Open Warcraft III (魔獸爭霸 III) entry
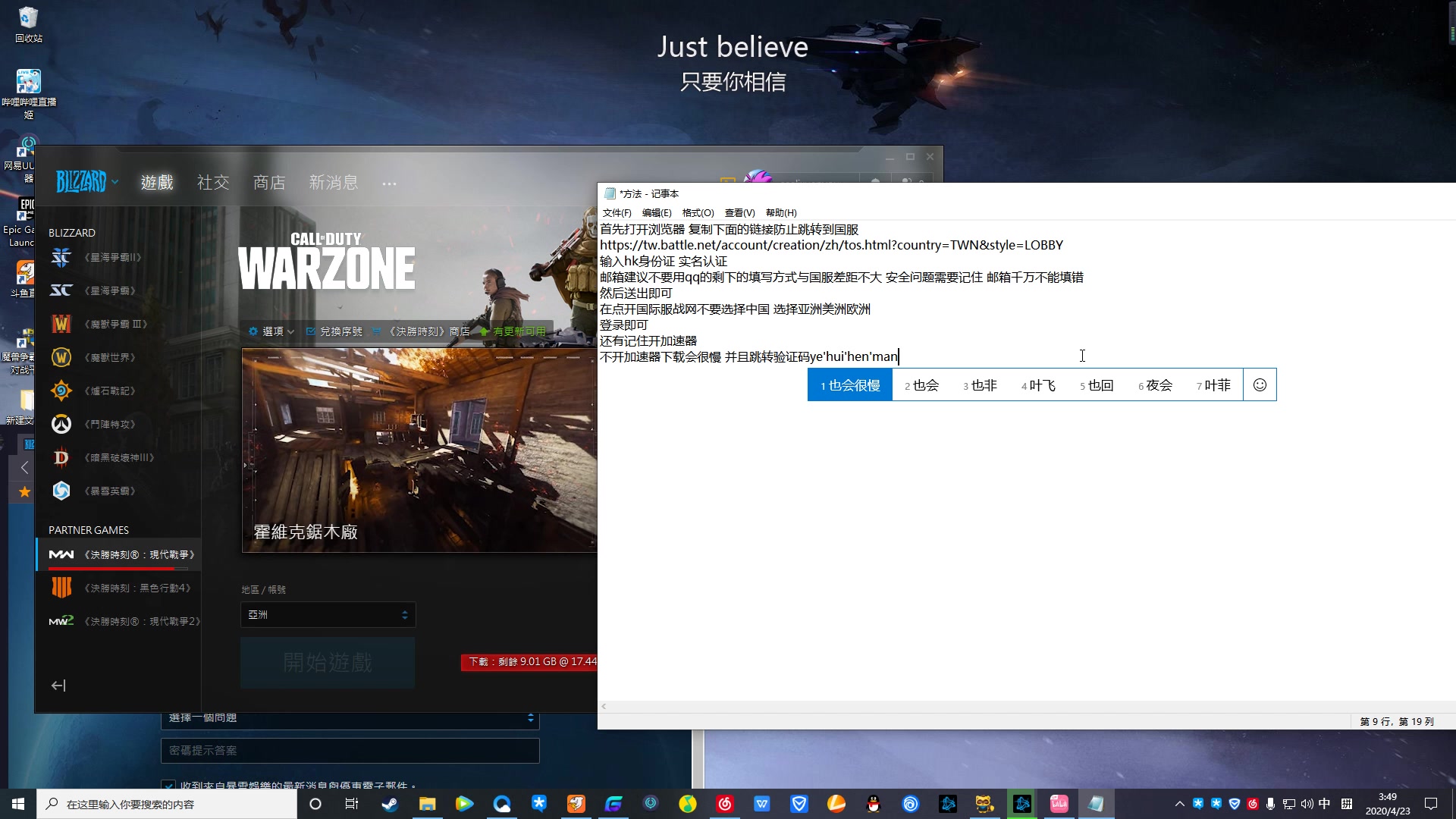This screenshot has width=1456, height=819. (x=99, y=324)
